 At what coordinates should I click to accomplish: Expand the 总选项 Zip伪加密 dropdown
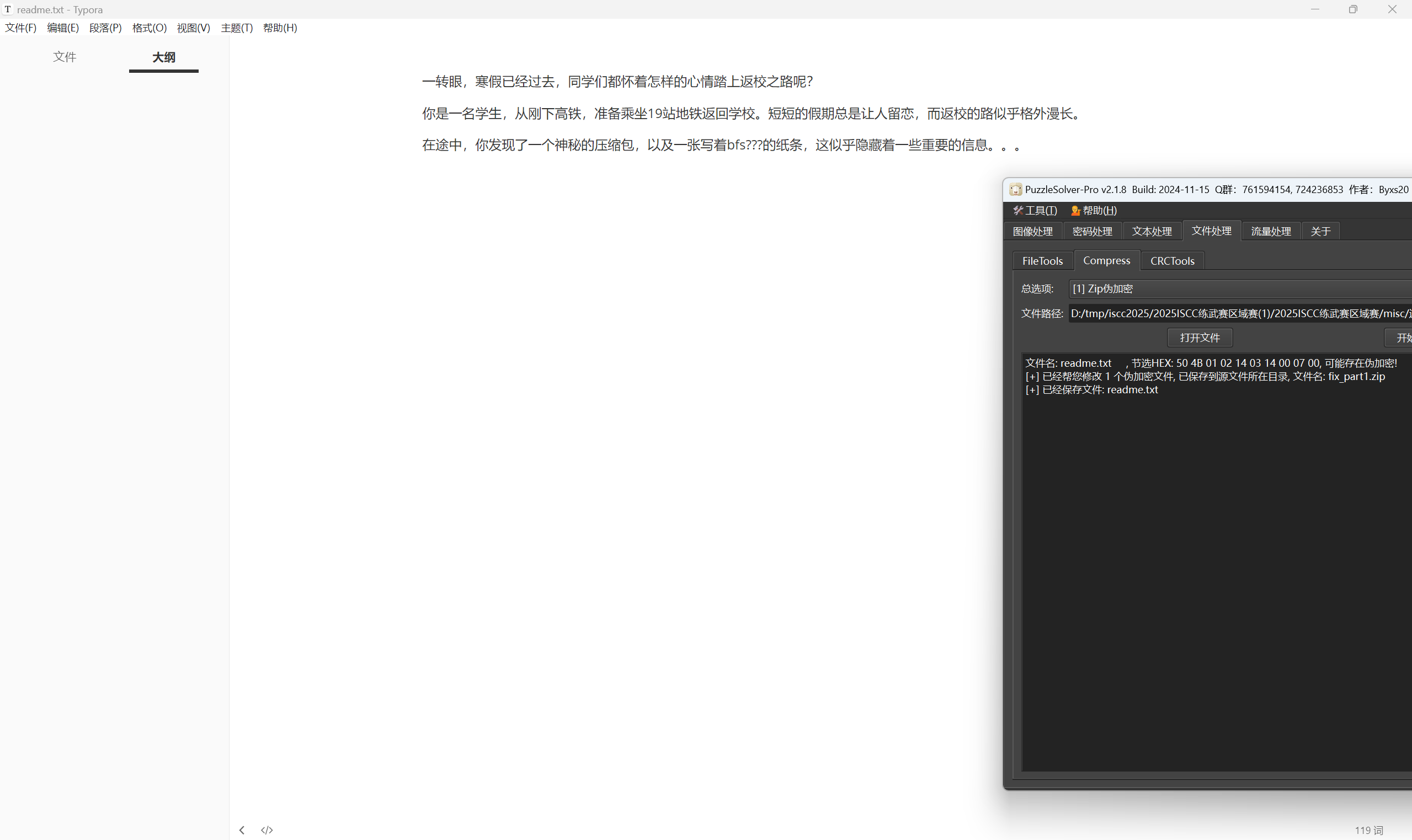[x=1240, y=288]
